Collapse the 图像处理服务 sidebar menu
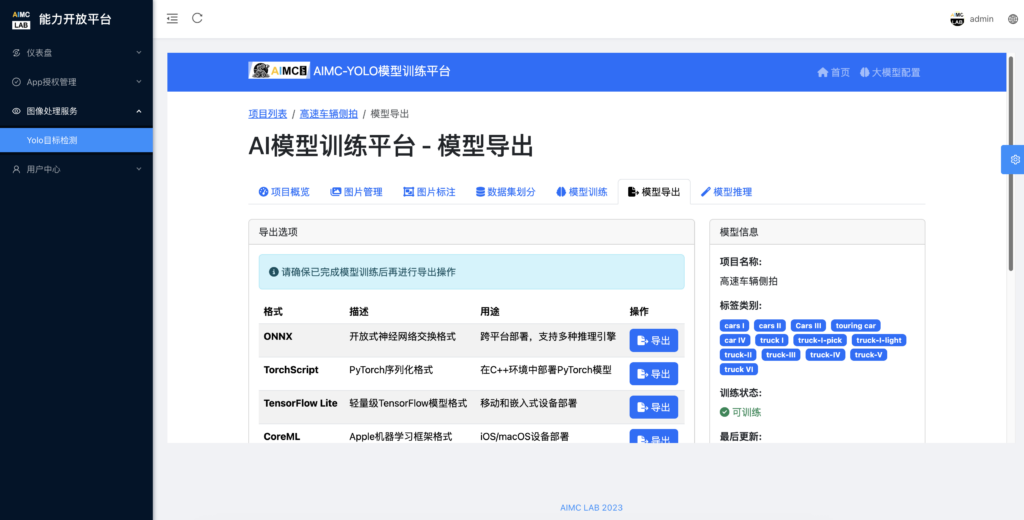The height and width of the screenshot is (520, 1024). [76, 111]
